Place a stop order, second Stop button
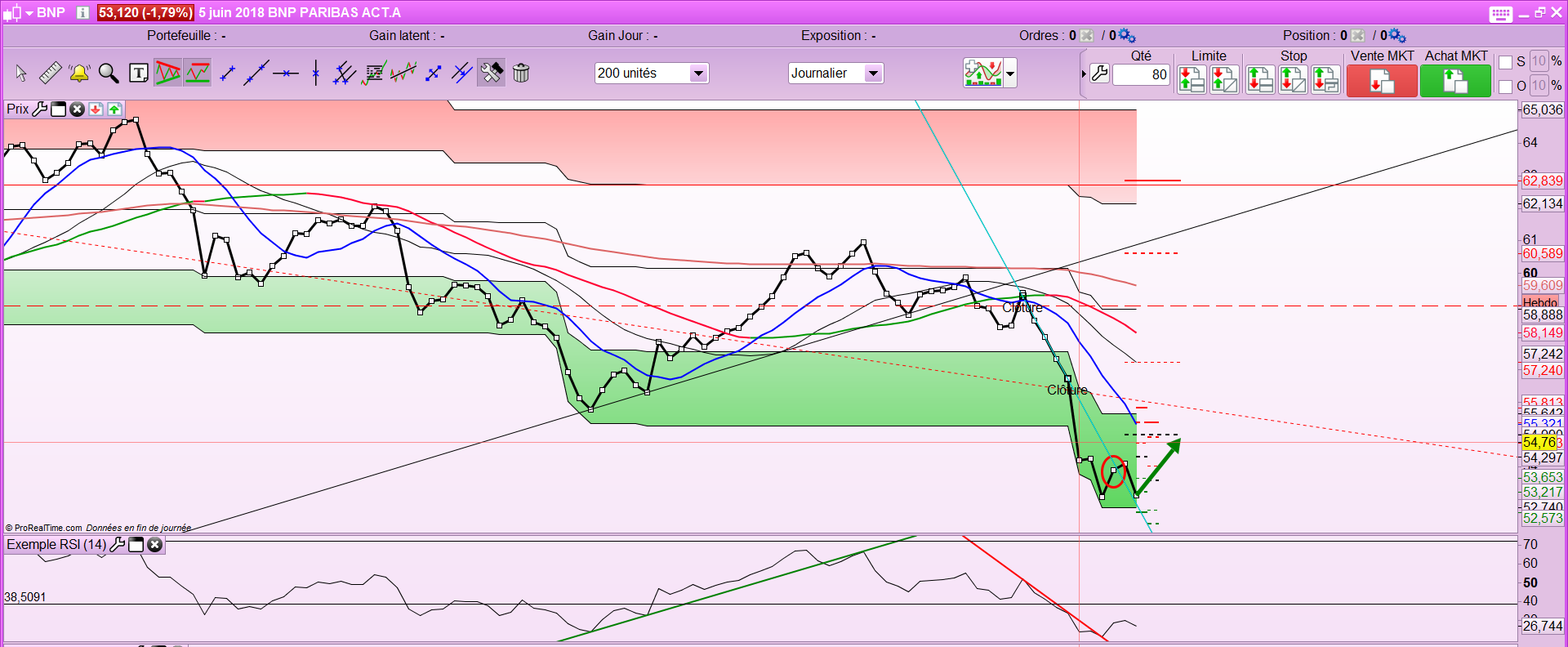 [x=1293, y=80]
